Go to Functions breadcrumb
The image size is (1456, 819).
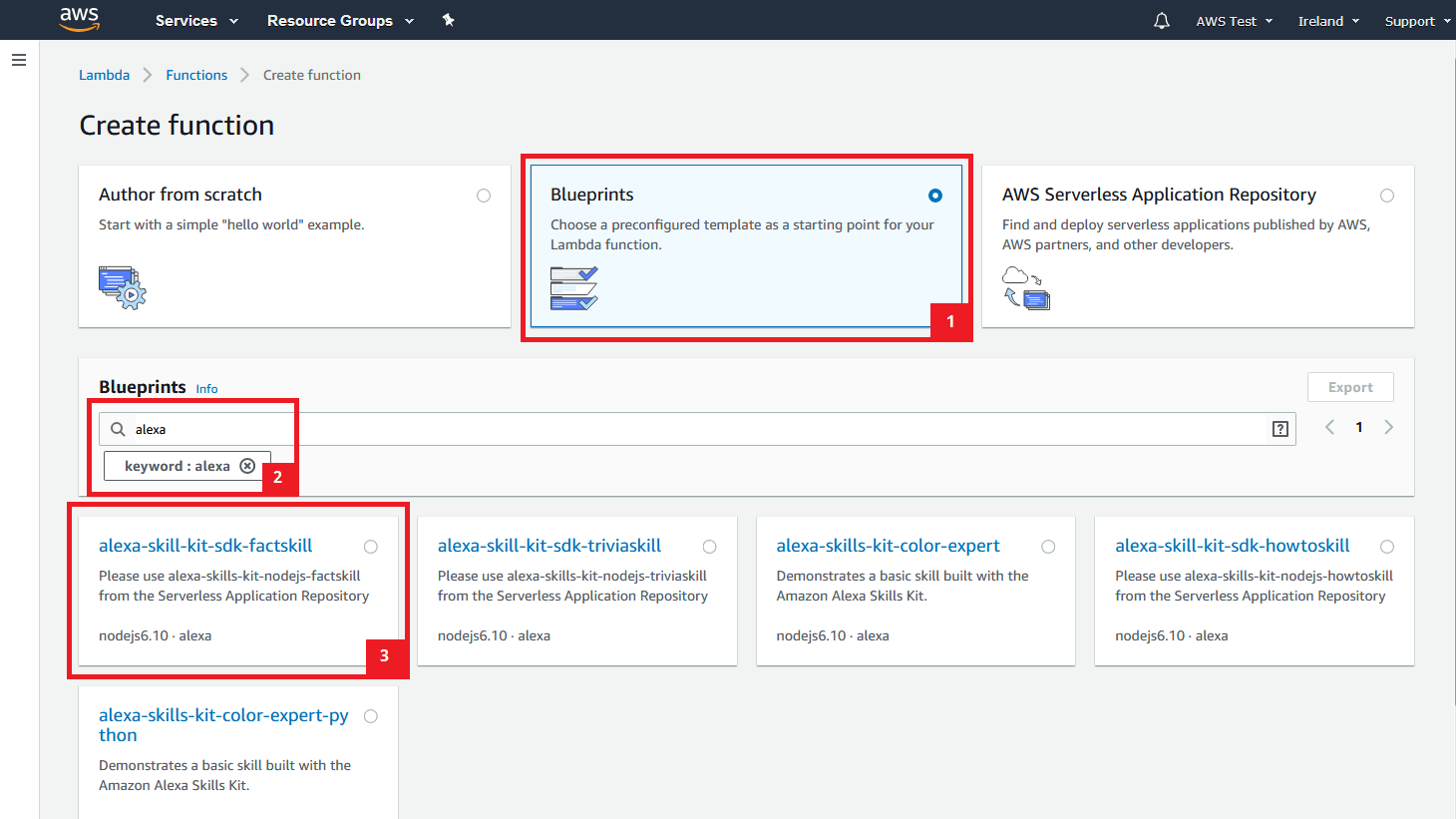coord(196,75)
